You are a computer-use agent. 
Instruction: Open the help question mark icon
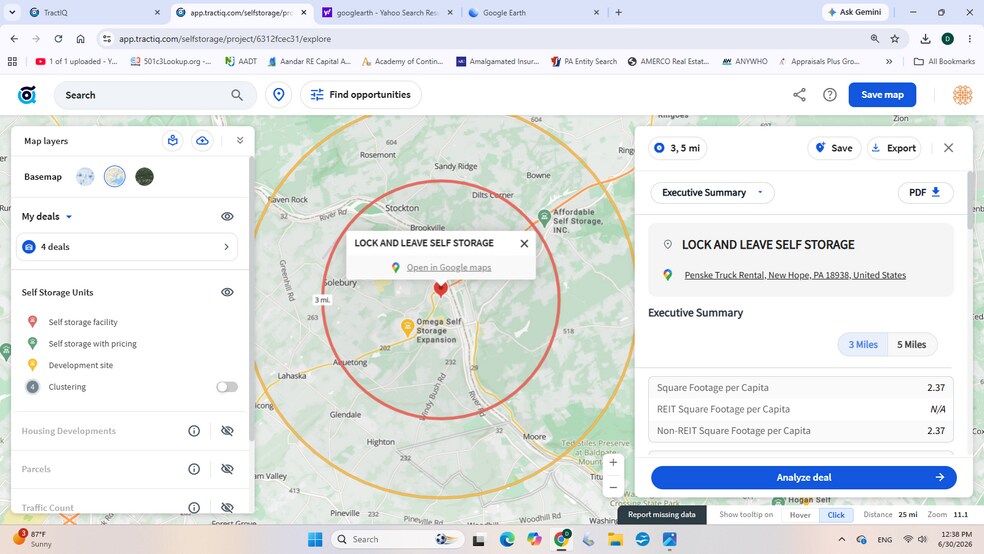click(x=830, y=95)
